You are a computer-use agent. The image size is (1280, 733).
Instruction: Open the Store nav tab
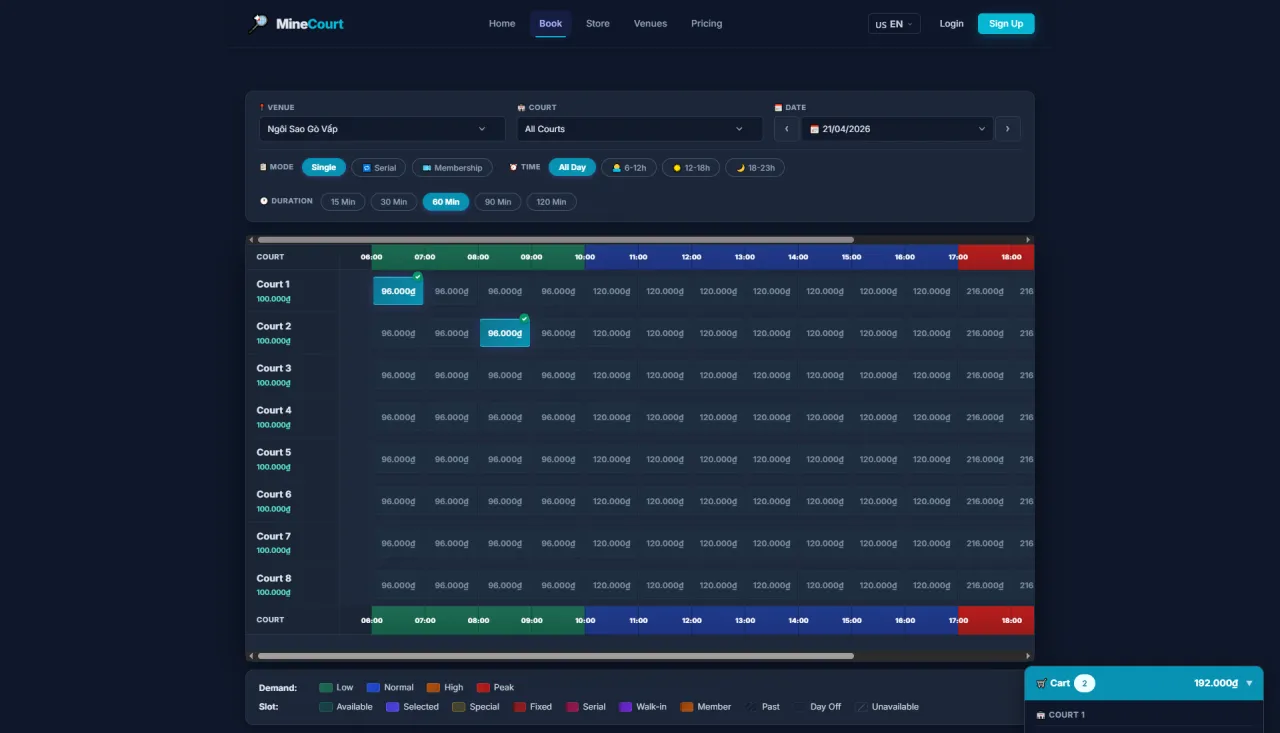tap(598, 24)
